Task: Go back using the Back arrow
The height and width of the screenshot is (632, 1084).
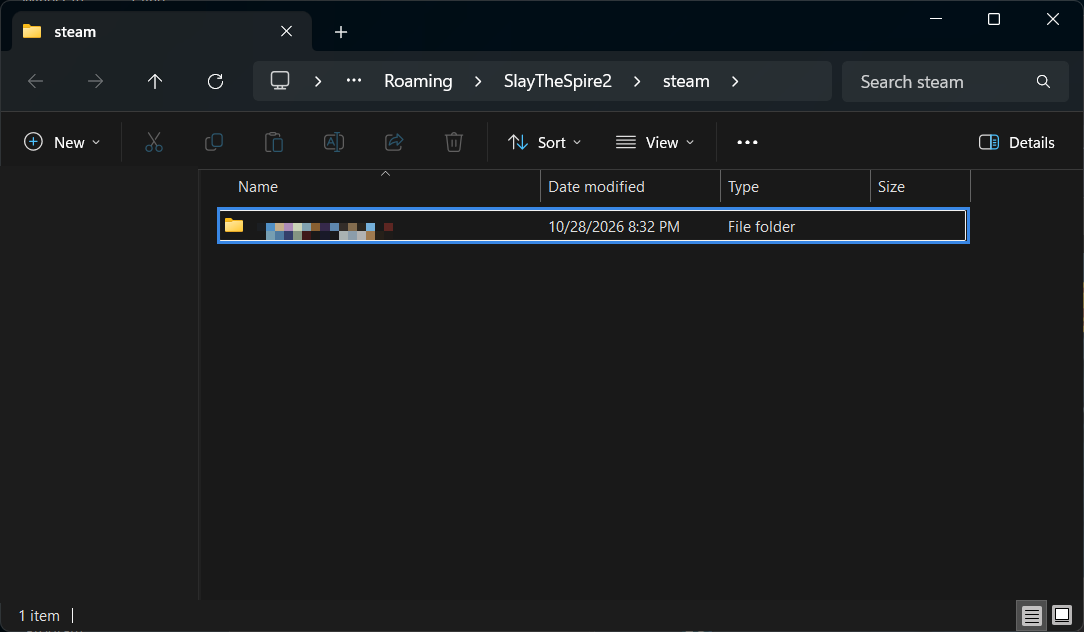Action: pos(35,82)
